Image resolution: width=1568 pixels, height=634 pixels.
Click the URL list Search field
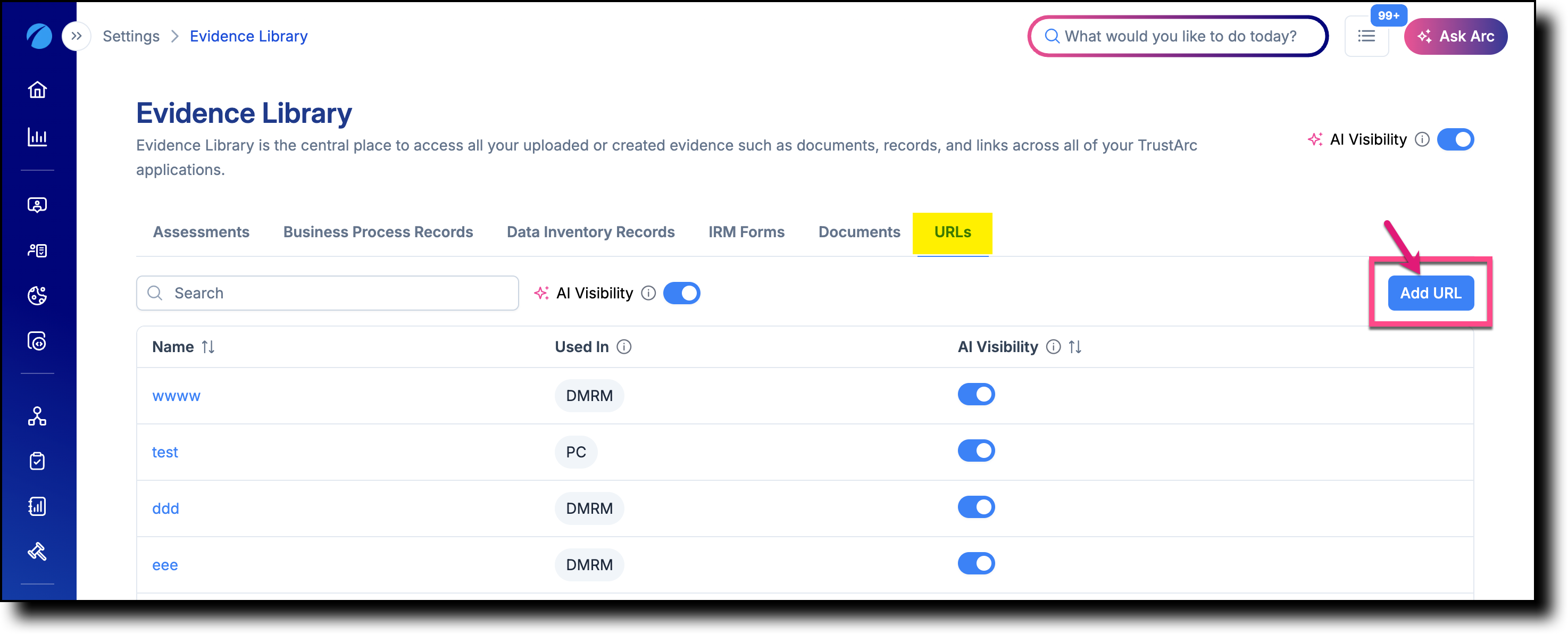click(328, 293)
